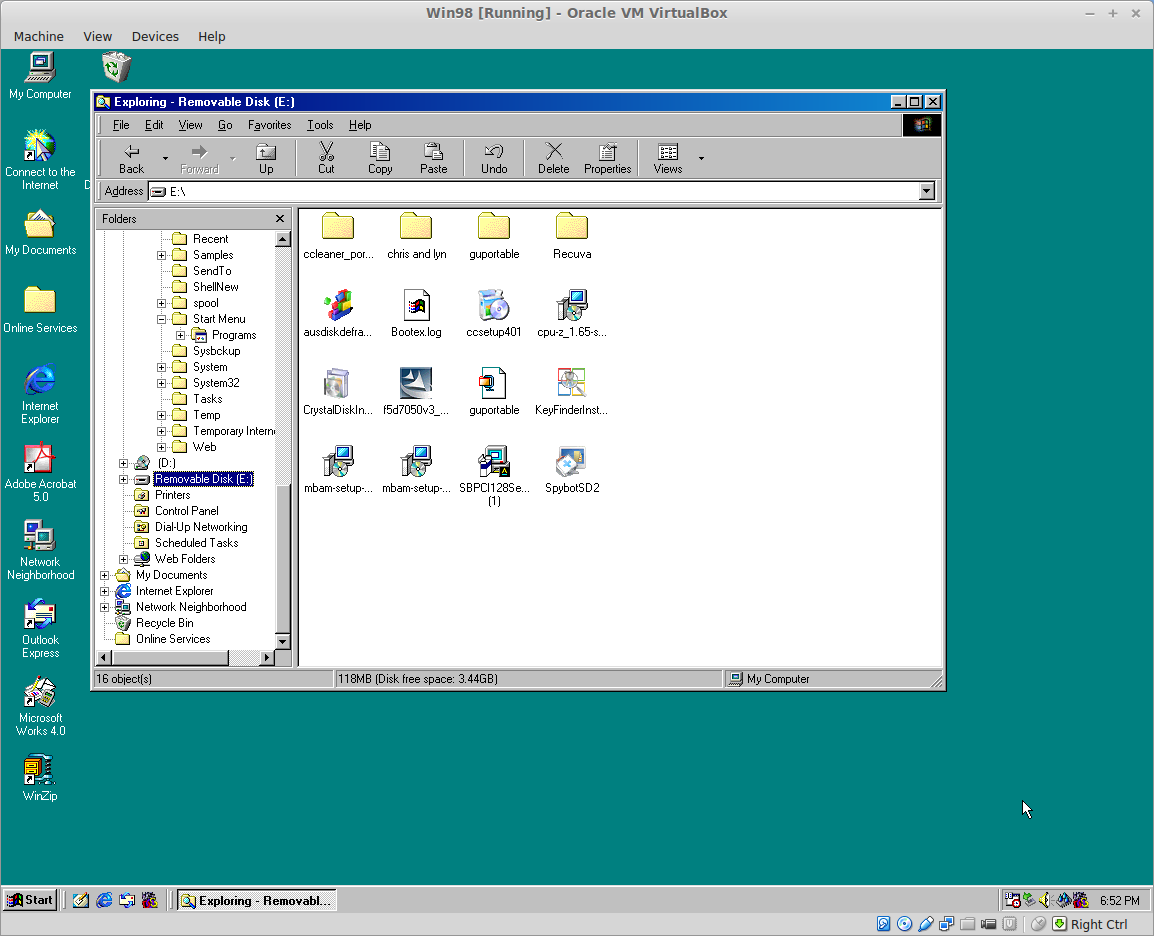Open the Go menu
The width and height of the screenshot is (1154, 936).
[224, 125]
